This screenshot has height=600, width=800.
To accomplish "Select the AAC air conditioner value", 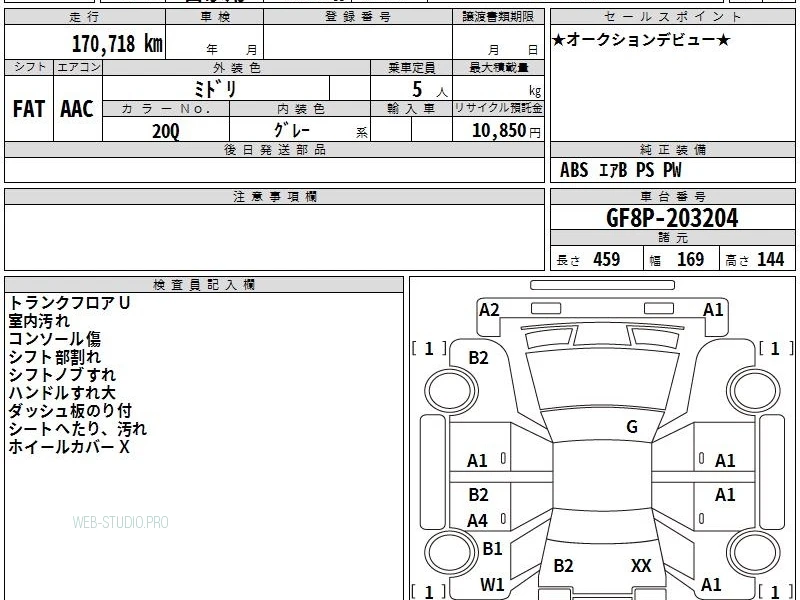I will click(x=77, y=109).
